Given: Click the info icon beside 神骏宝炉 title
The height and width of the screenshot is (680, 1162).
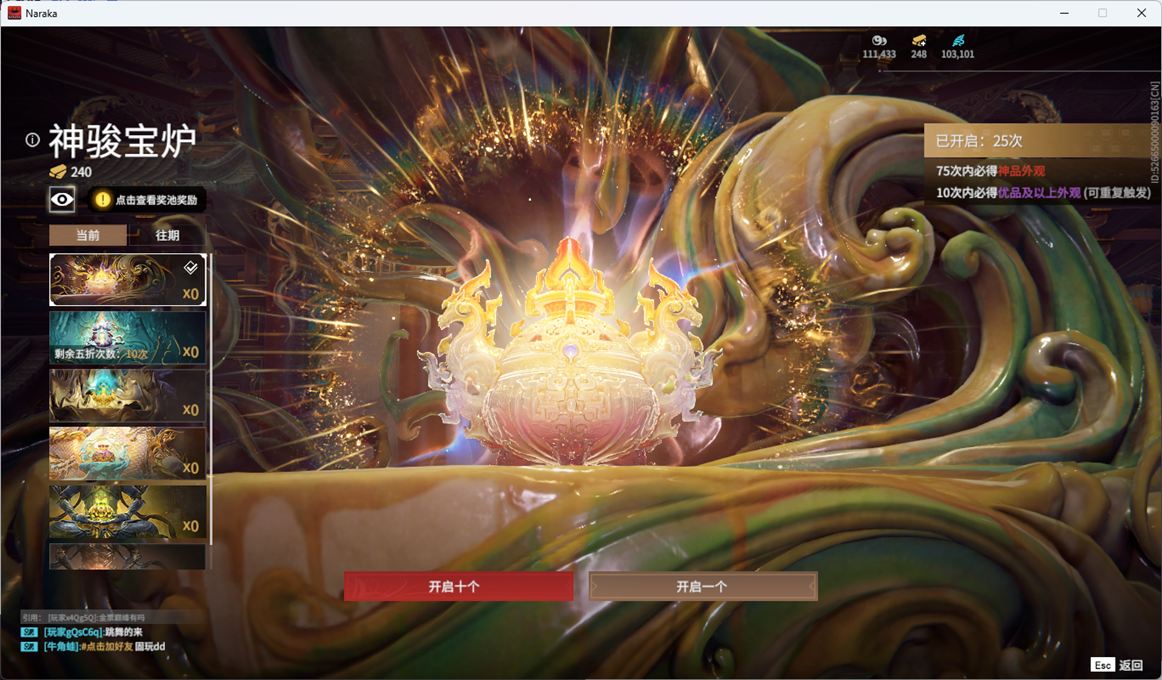Looking at the screenshot, I should 32,139.
